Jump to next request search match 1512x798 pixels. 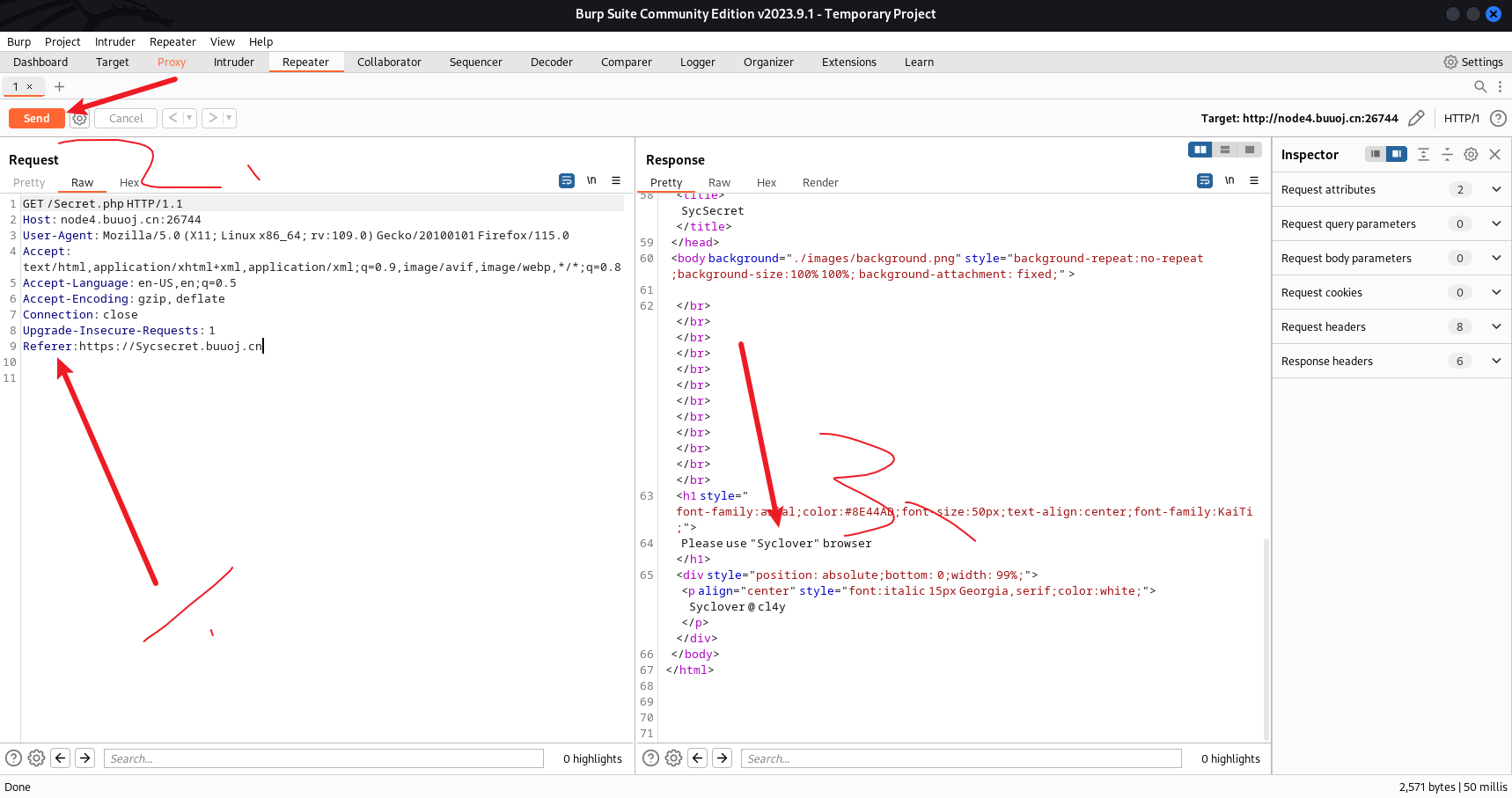(x=85, y=758)
